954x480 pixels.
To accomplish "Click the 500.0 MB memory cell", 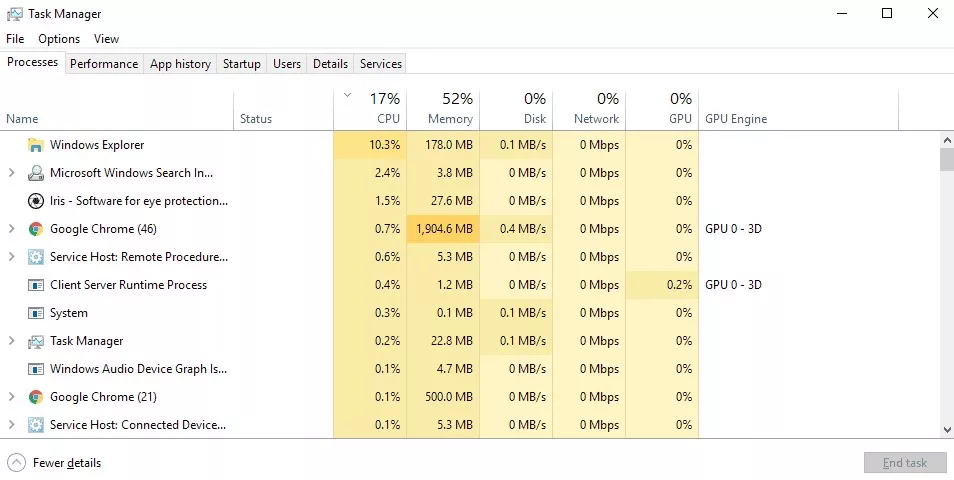I will (x=443, y=397).
